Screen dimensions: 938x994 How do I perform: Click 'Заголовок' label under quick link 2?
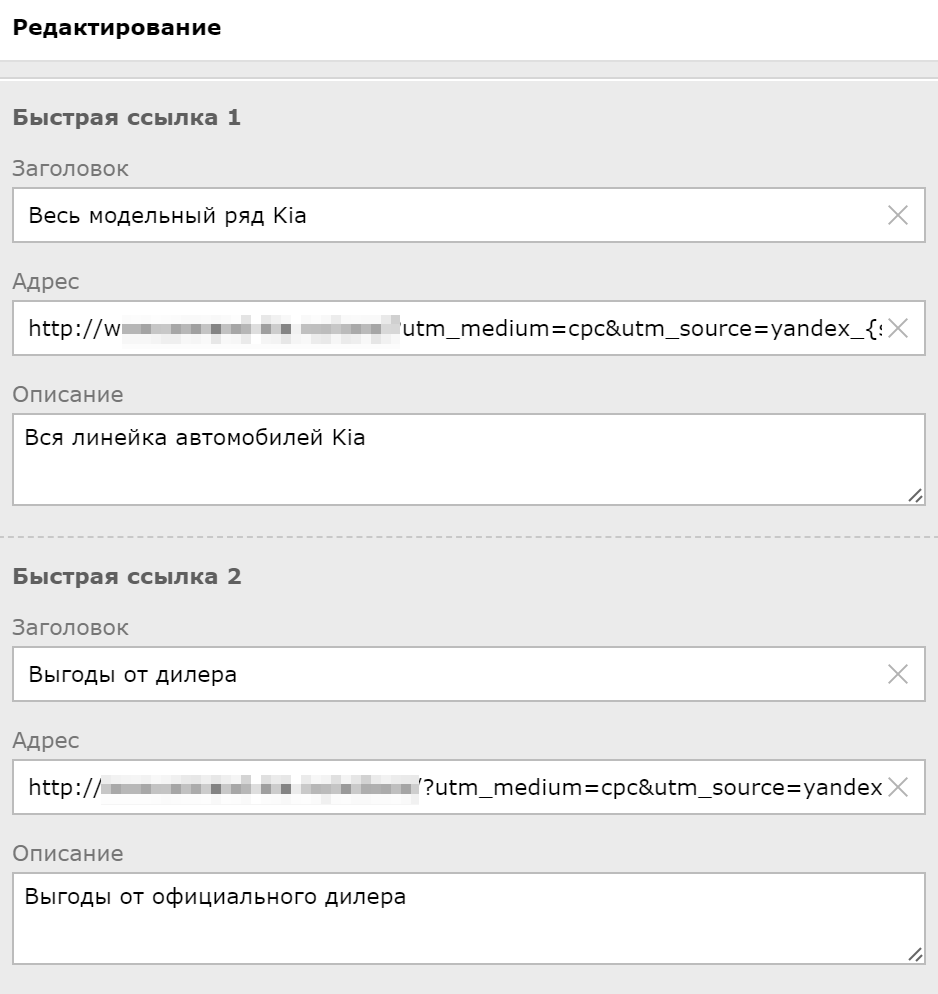pos(70,628)
